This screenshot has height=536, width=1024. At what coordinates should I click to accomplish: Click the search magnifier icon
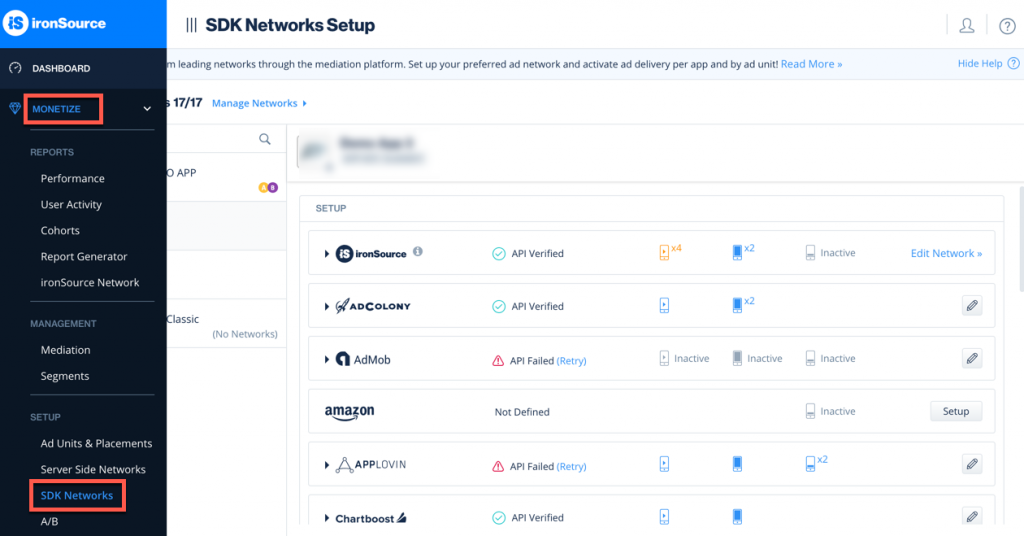coord(264,139)
